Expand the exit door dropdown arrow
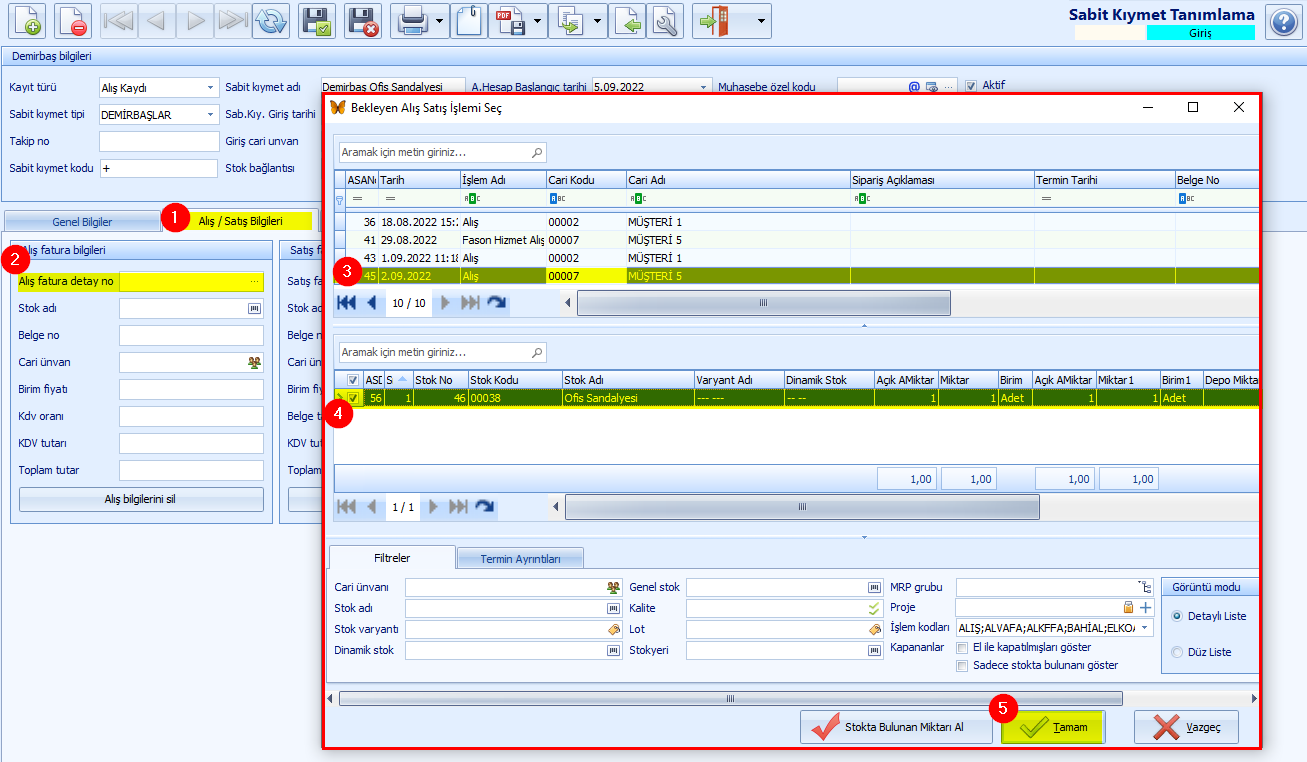Image resolution: width=1307 pixels, height=762 pixels. (762, 21)
